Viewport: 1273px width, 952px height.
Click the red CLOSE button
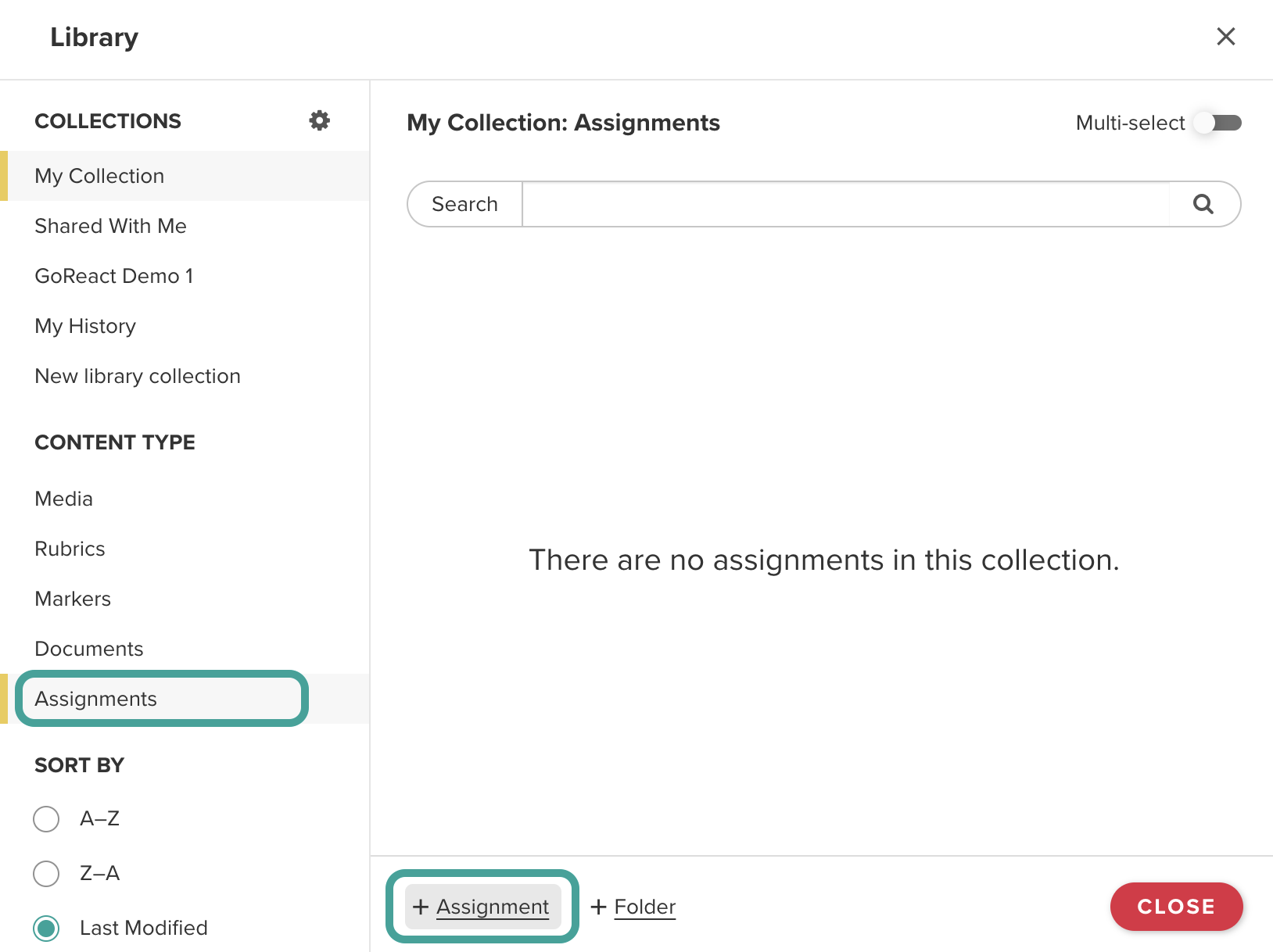click(x=1176, y=907)
